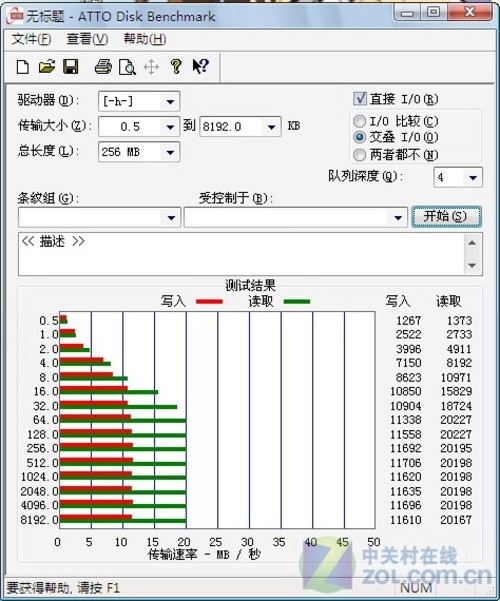The image size is (500, 601).
Task: Close the ATTO Disk Benchmark window
Action: tap(470, 13)
